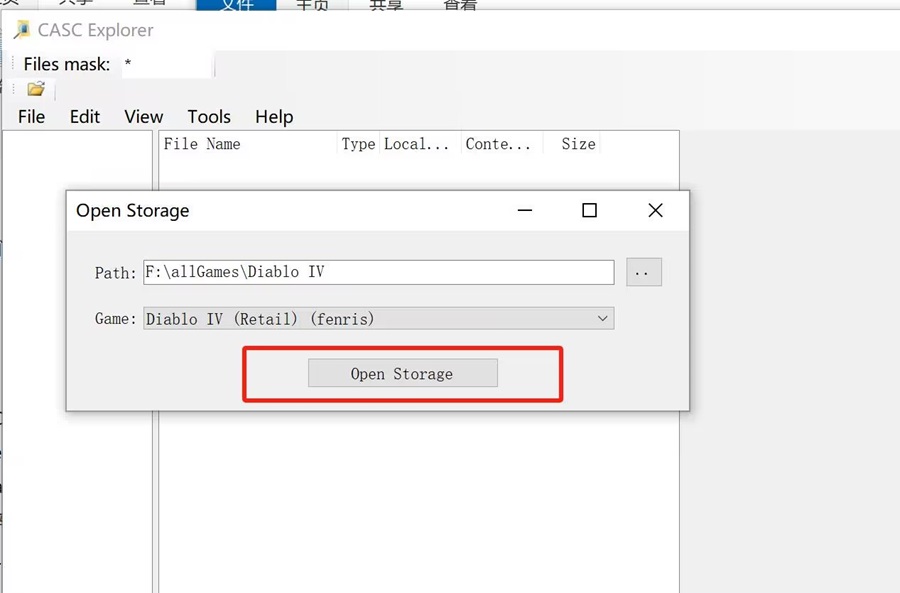This screenshot has width=900, height=593.
Task: Open the Edit menu
Action: tap(85, 117)
